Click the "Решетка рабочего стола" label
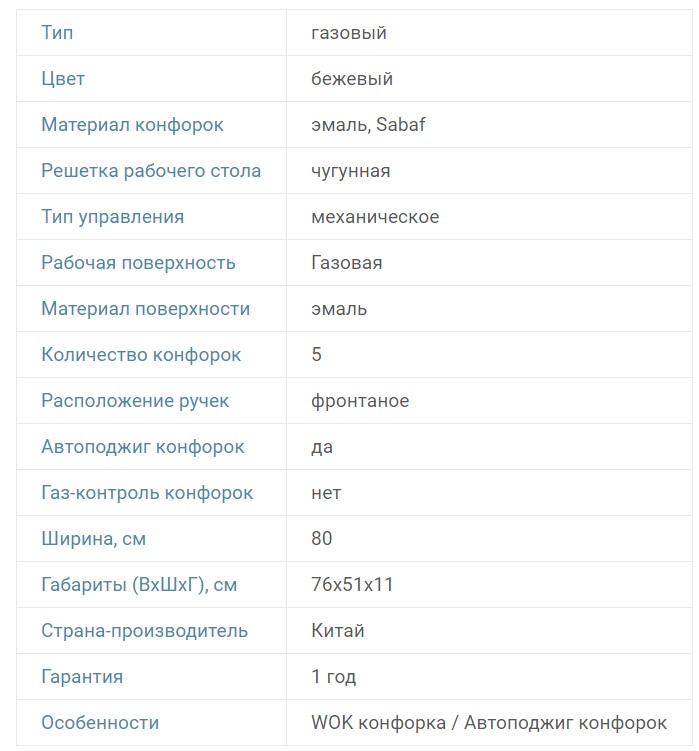 click(x=151, y=171)
